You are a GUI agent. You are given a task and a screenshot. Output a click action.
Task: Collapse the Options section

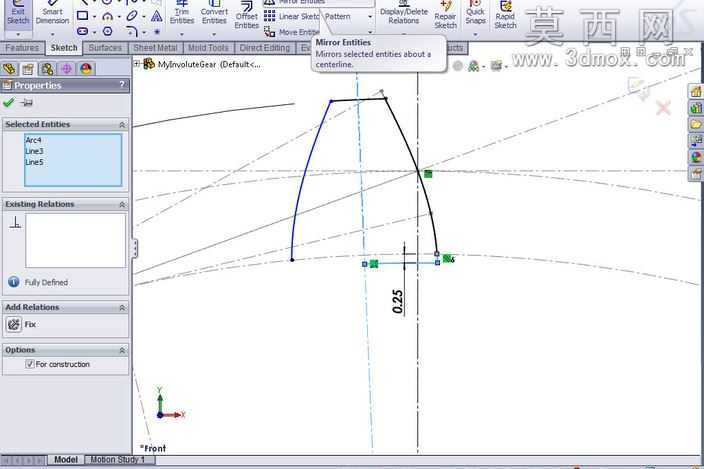click(x=122, y=351)
